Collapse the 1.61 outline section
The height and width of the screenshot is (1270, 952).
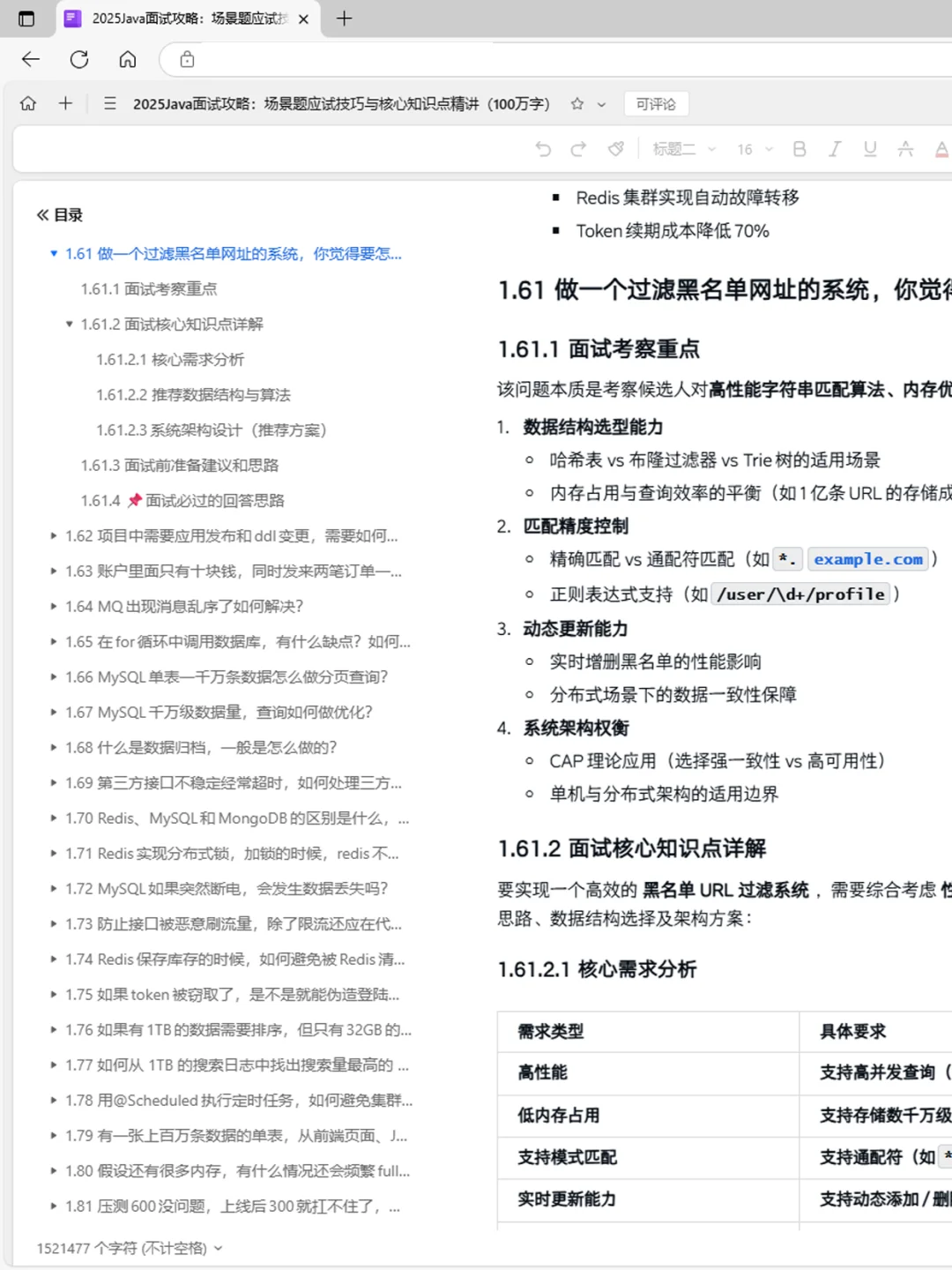[x=54, y=254]
